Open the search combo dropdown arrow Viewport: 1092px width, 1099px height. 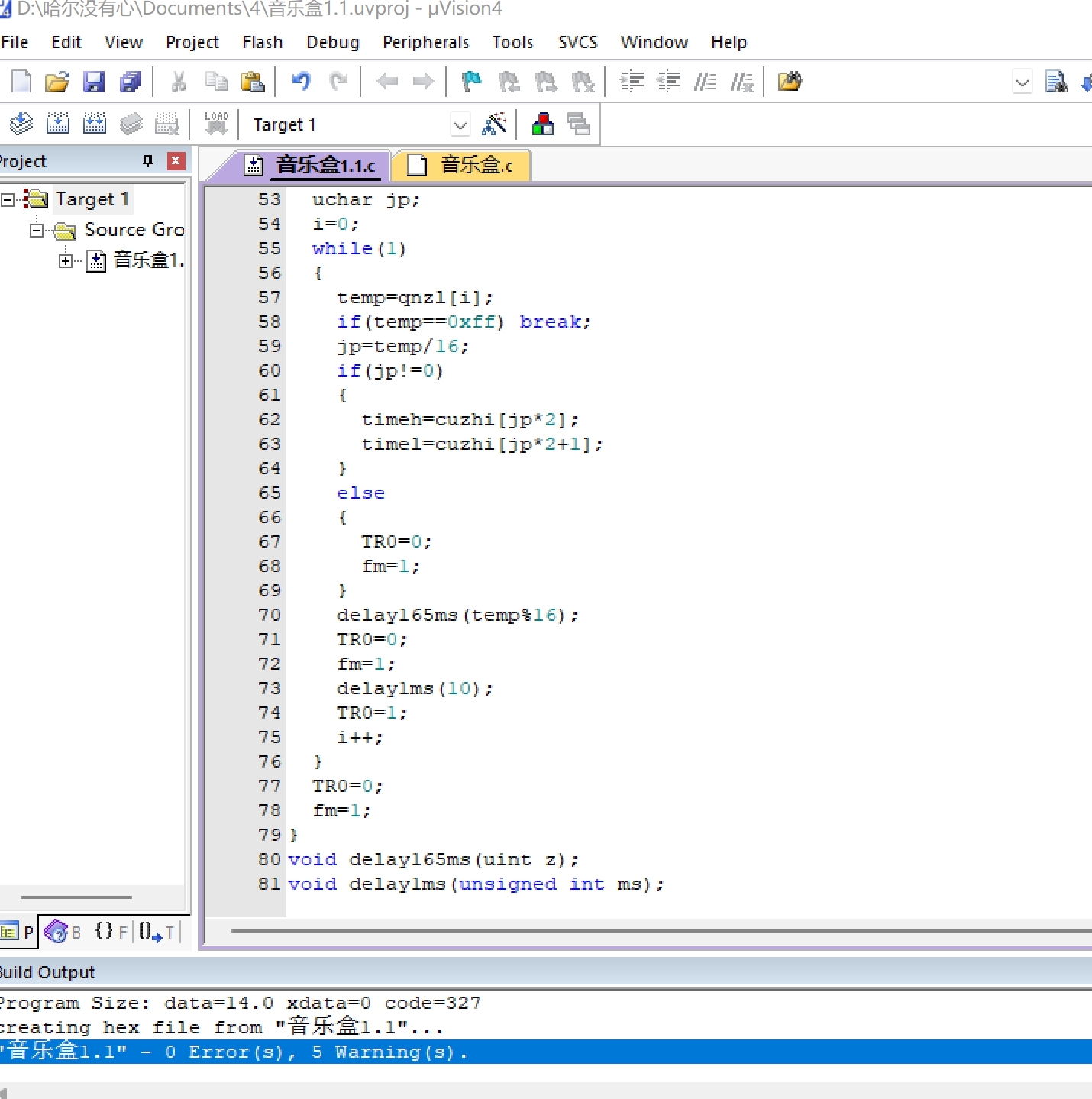click(1023, 82)
